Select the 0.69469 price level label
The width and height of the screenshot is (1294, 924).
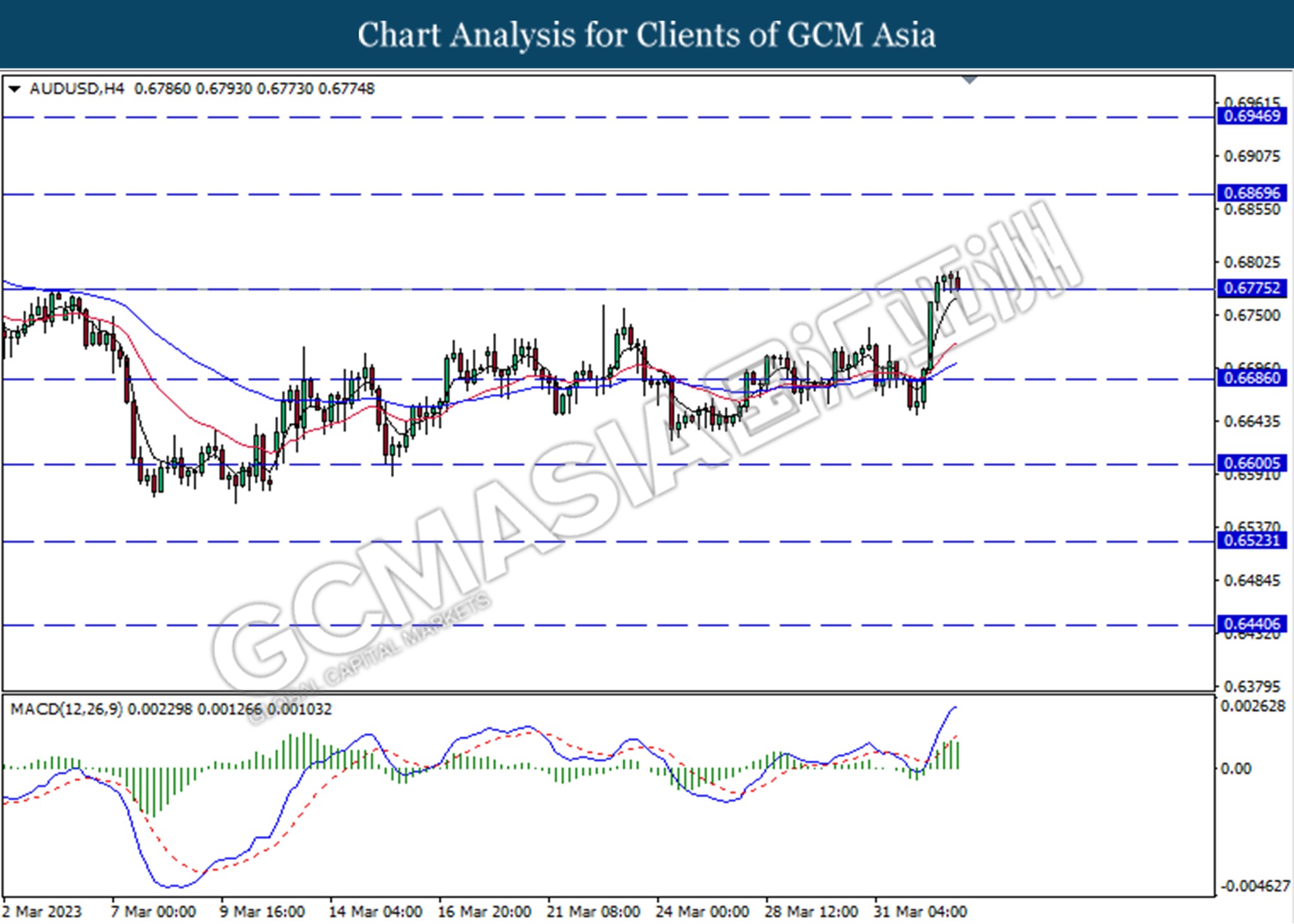(1251, 116)
